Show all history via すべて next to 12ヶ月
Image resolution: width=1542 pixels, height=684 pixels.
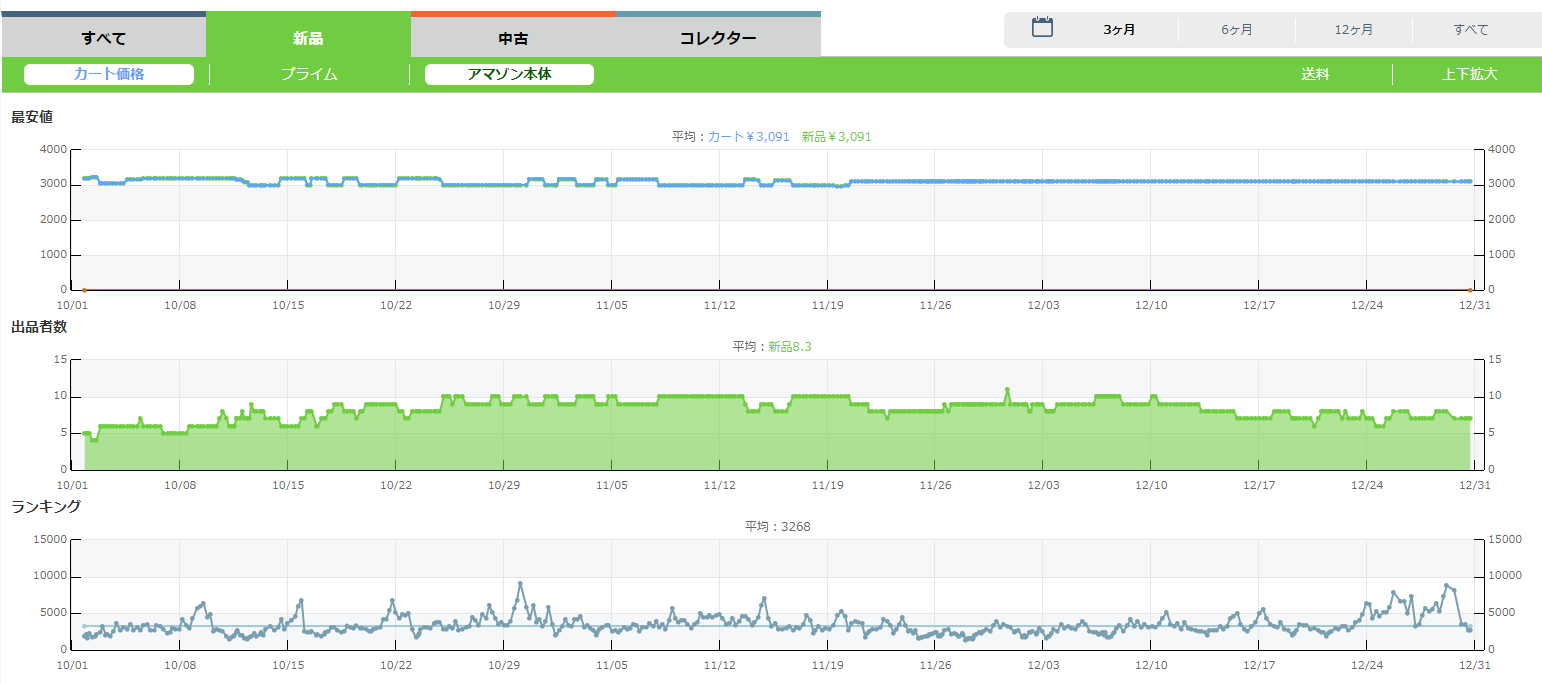click(1470, 30)
